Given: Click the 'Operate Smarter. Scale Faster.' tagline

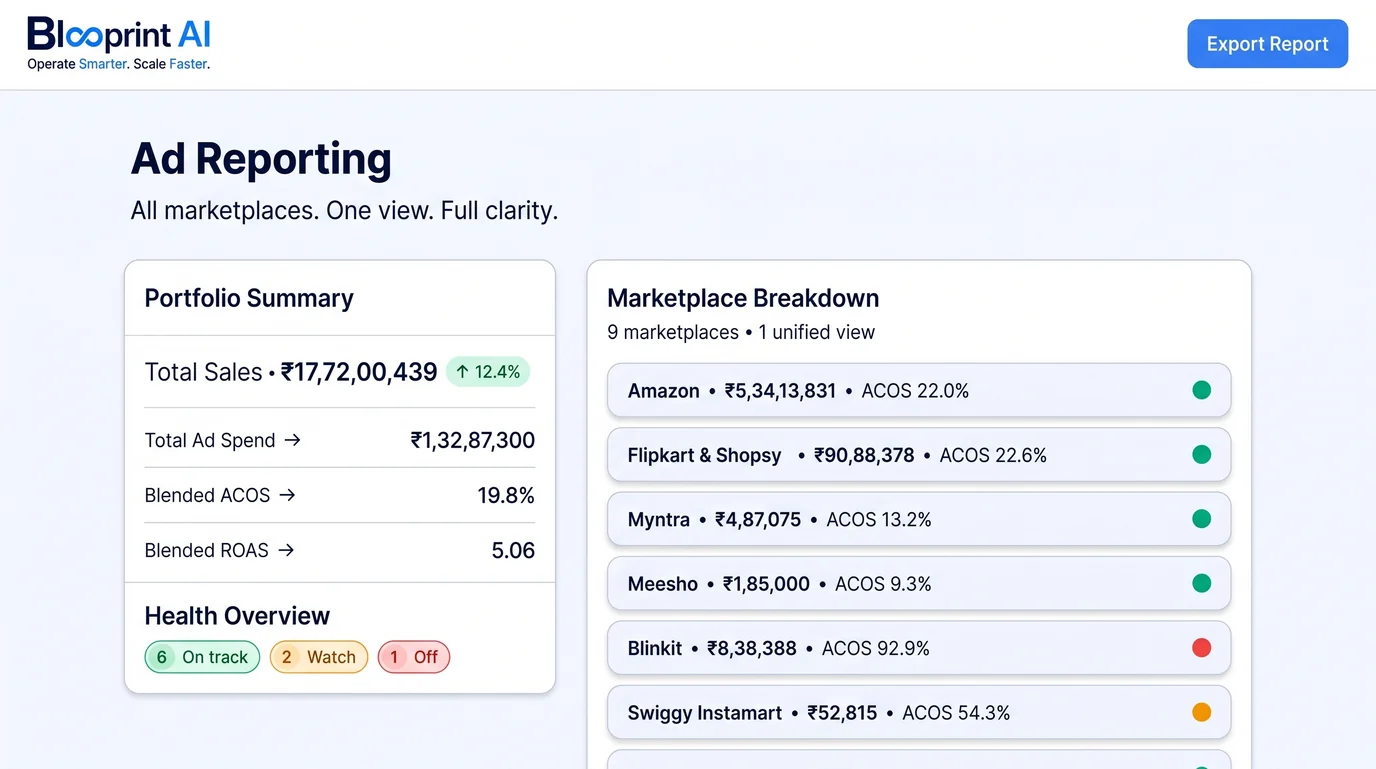Looking at the screenshot, I should pyautogui.click(x=119, y=64).
